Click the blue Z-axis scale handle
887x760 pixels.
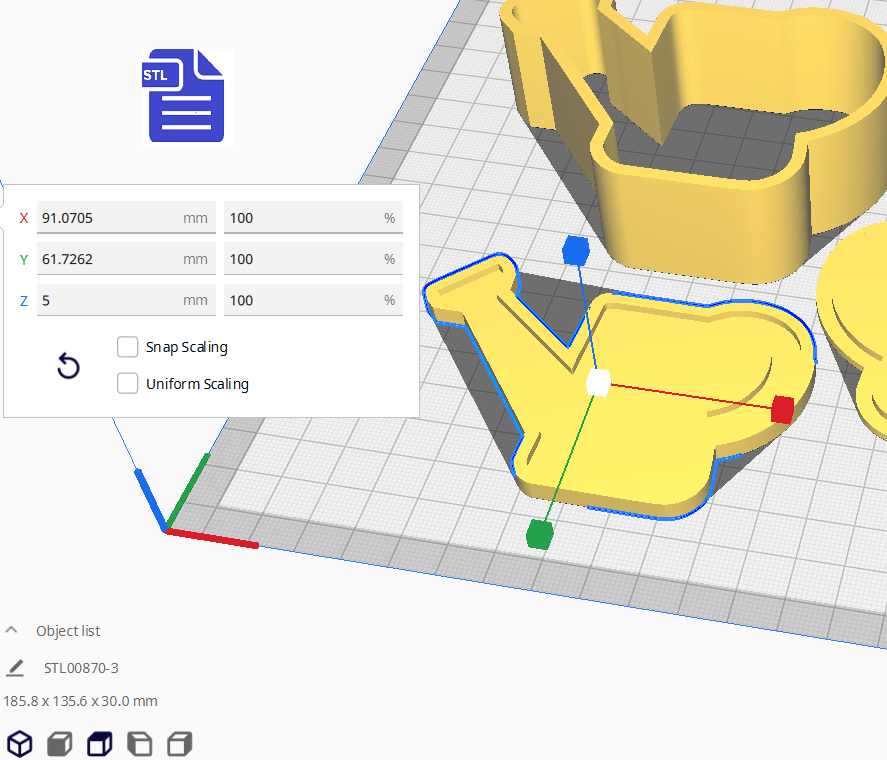[574, 250]
